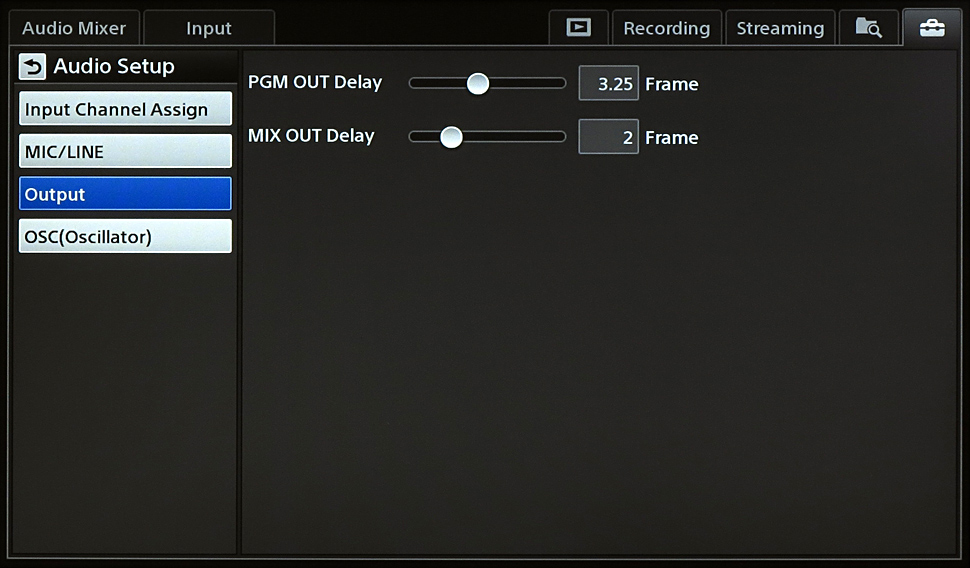
Task: Open the file browser folder-search tab
Action: [x=868, y=28]
